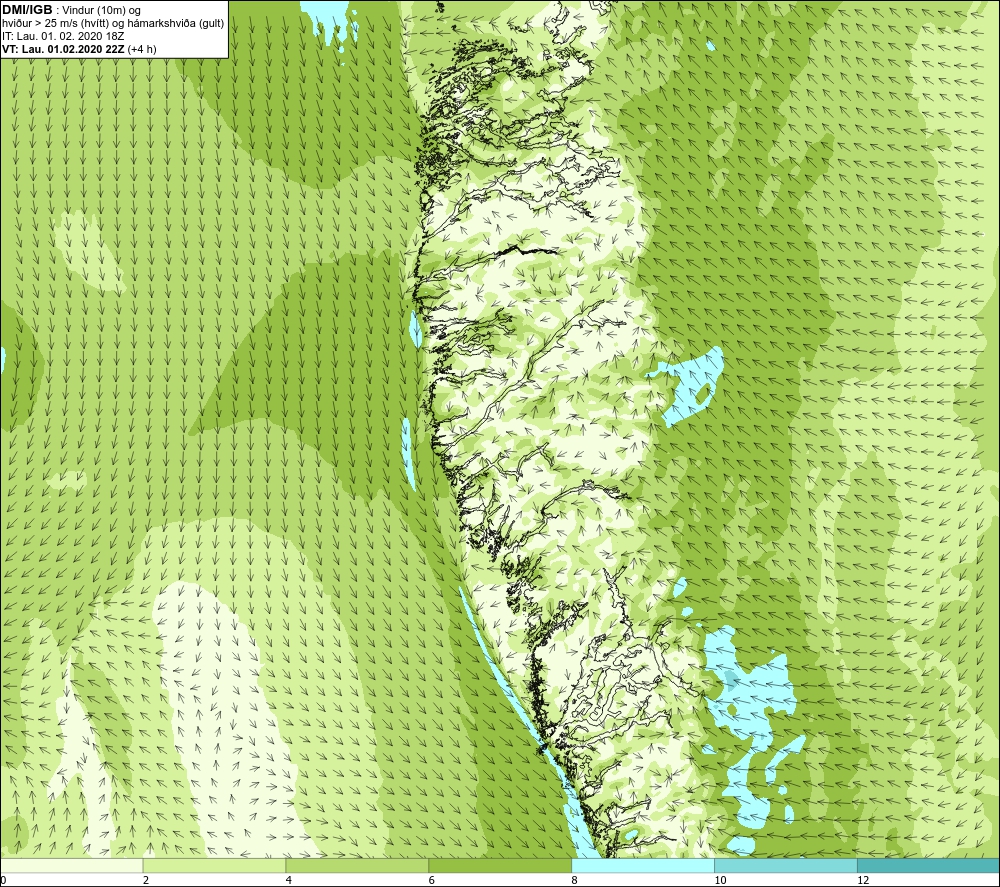The height and width of the screenshot is (887, 1000).
Task: Select the 4–6 m/s green color segment
Action: 357,865
